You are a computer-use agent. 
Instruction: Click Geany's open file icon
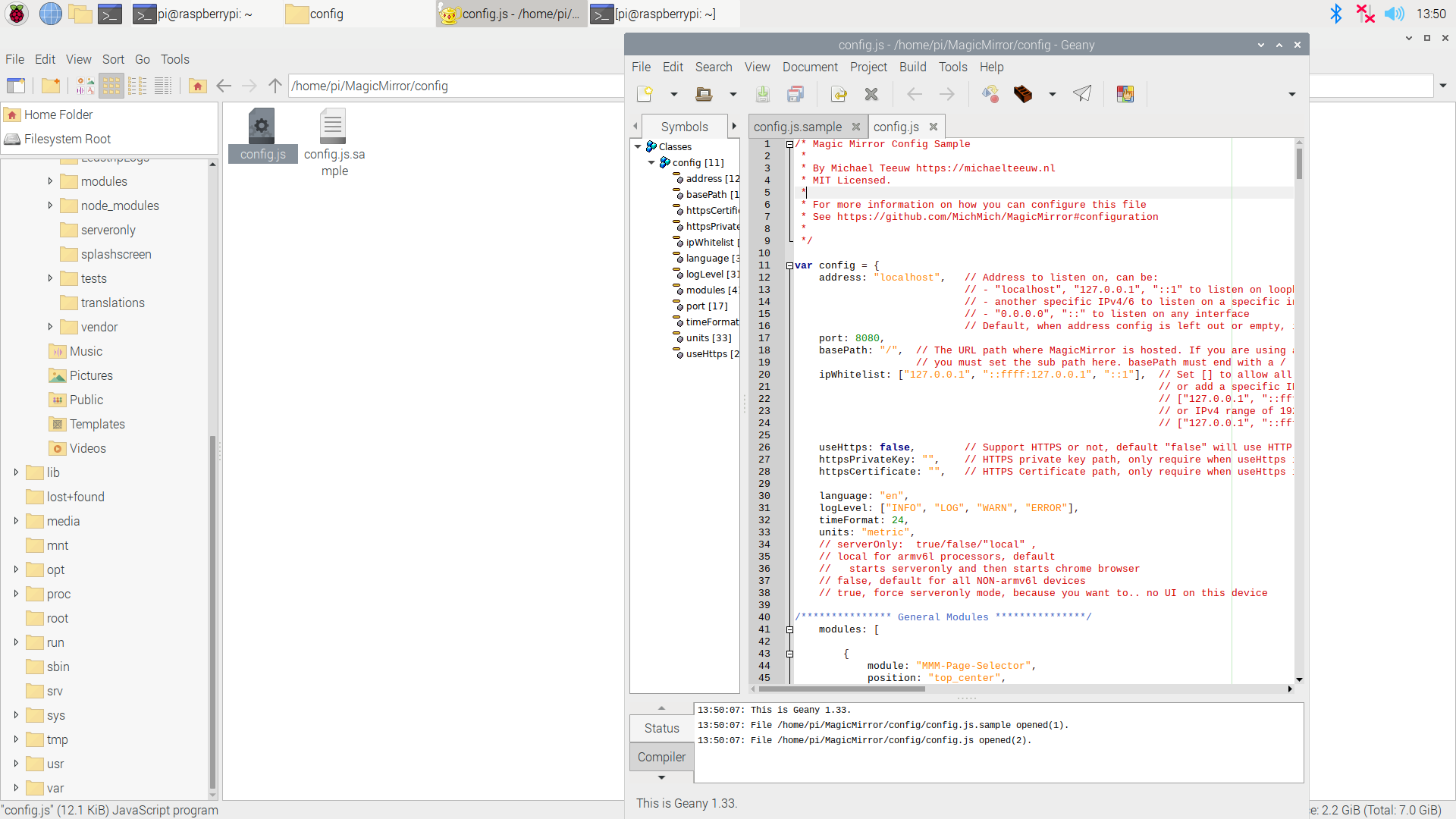(x=704, y=94)
